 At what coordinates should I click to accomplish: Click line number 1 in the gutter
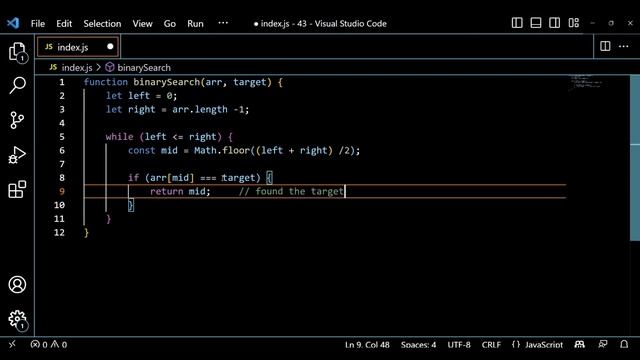62,82
